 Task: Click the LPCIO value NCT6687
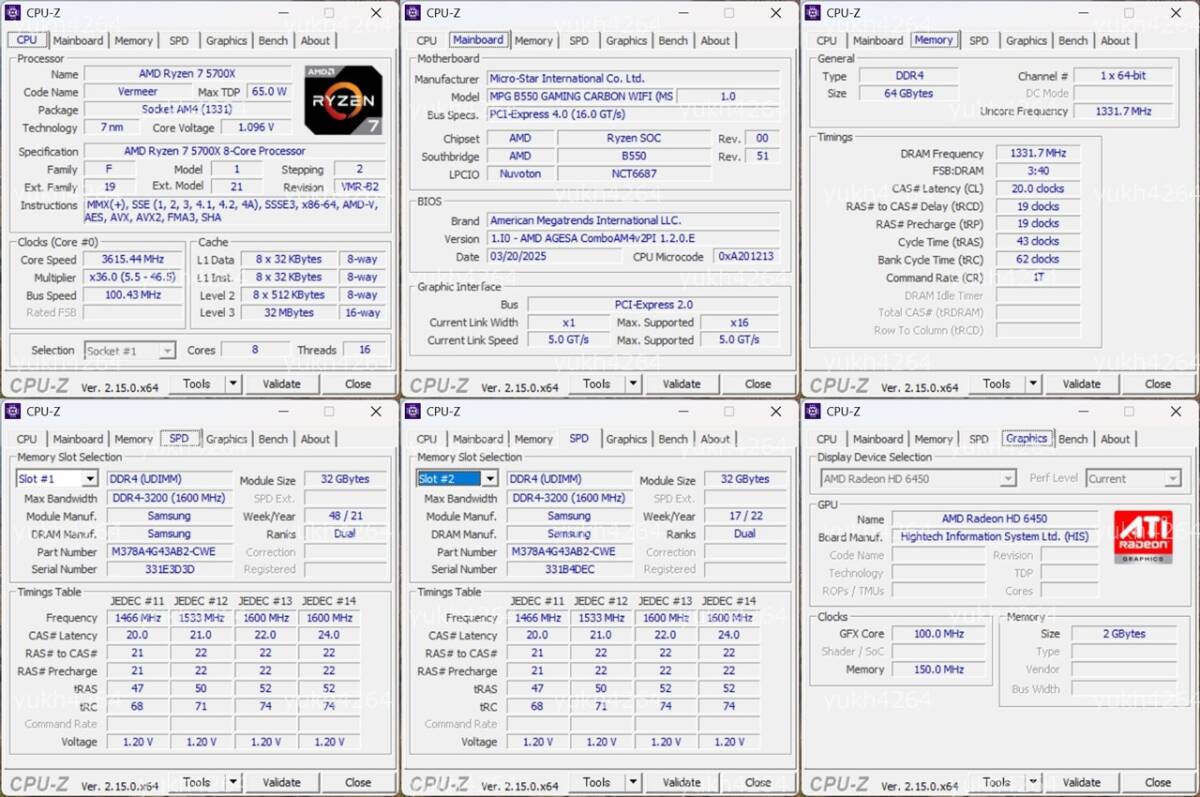(x=634, y=174)
